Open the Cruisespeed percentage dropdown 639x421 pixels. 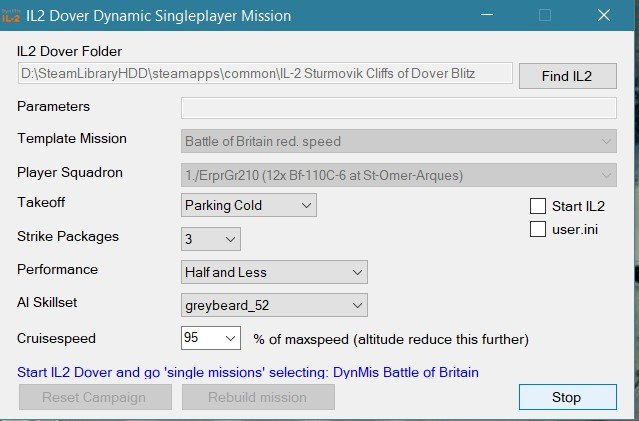pos(211,338)
